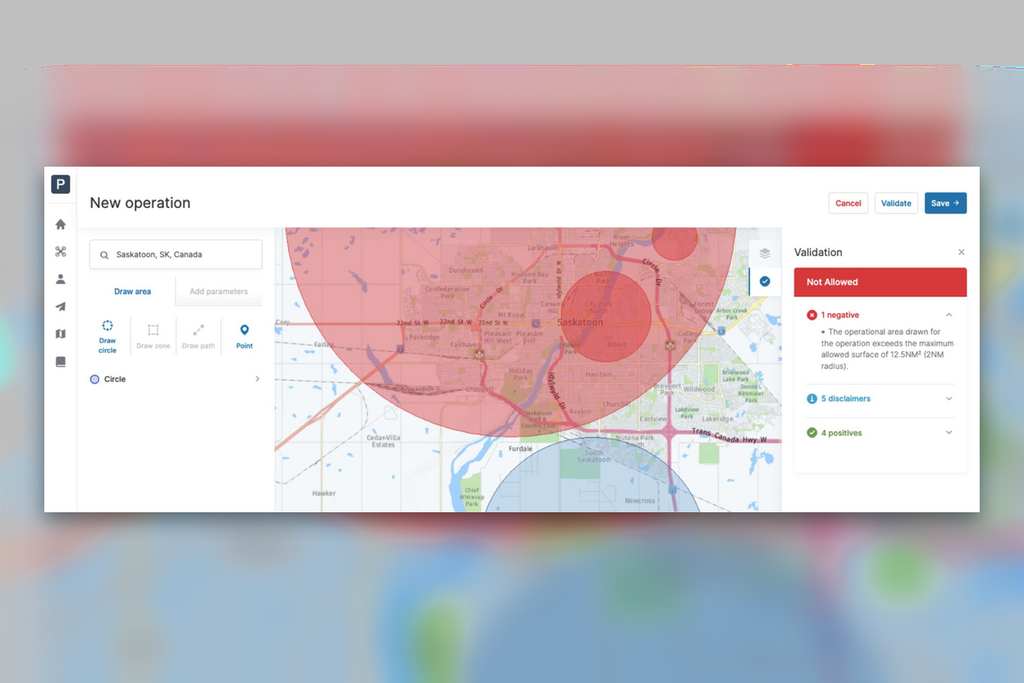Click the blue circle area near Furdale
Image resolution: width=1024 pixels, height=683 pixels.
592,477
